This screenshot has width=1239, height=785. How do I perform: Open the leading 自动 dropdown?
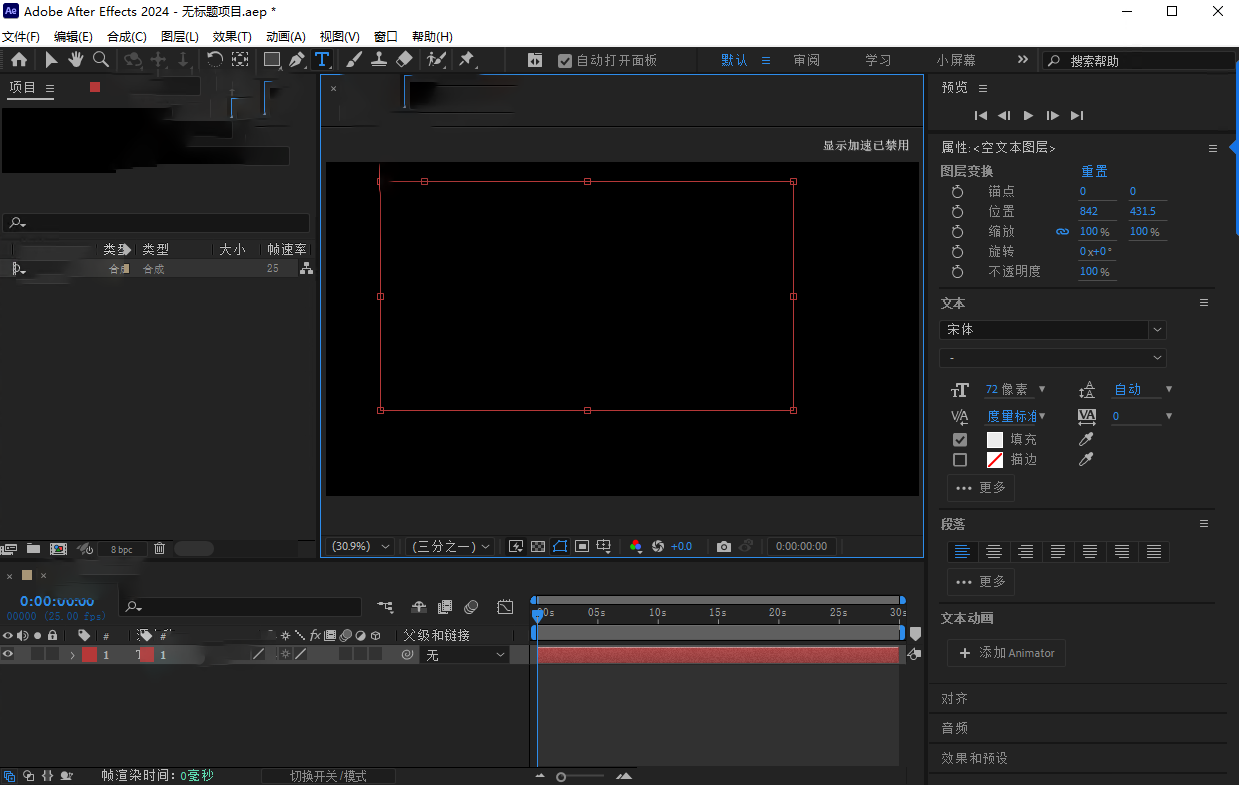tap(1169, 389)
